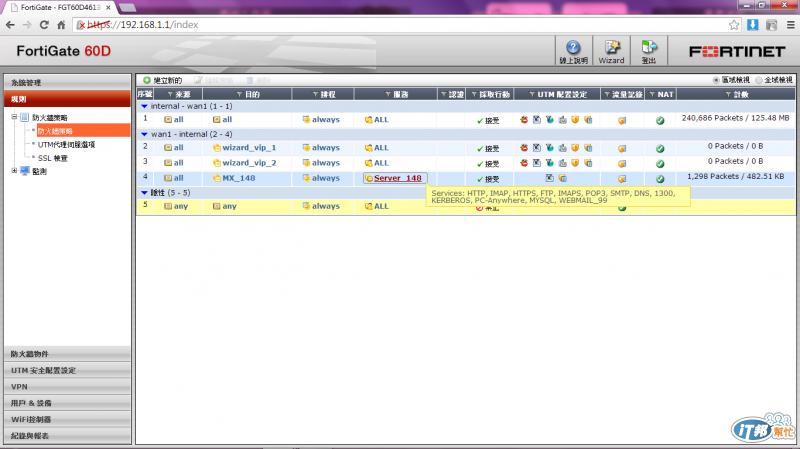This screenshot has height=449, width=800.
Task: Click orange shield UTM icon in policy 1
Action: point(575,120)
